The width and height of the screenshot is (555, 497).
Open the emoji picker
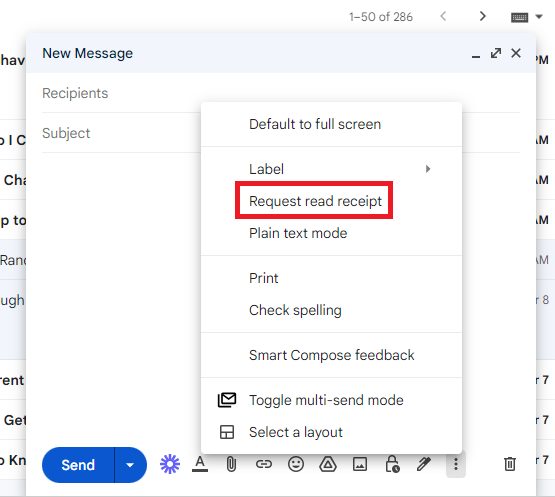tap(296, 464)
